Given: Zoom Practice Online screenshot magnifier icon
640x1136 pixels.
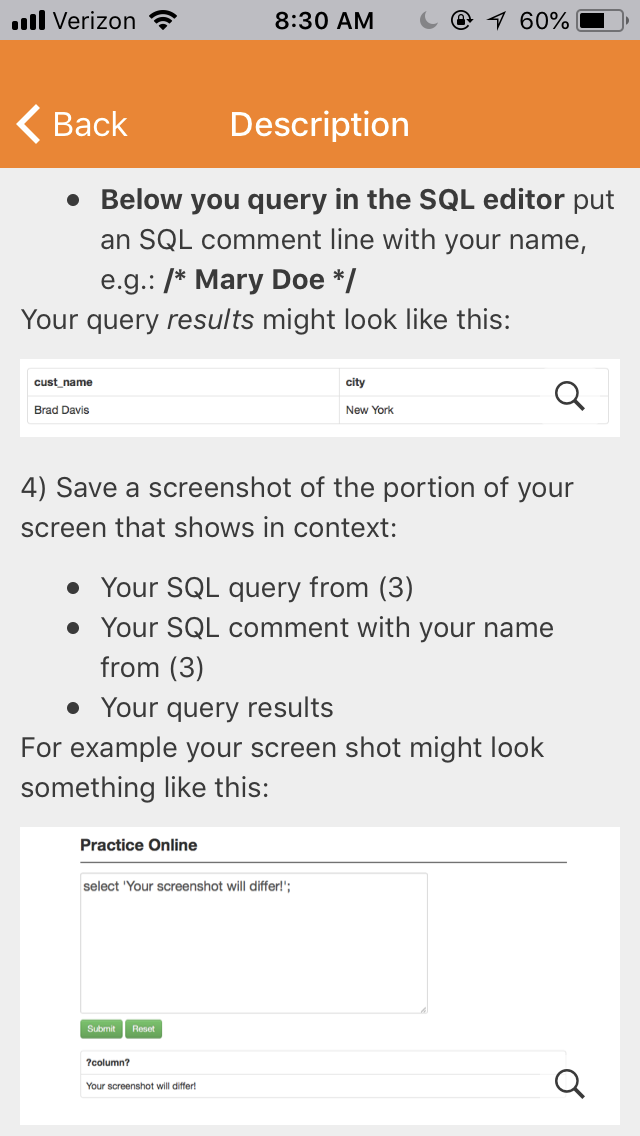Looking at the screenshot, I should pos(569,1083).
